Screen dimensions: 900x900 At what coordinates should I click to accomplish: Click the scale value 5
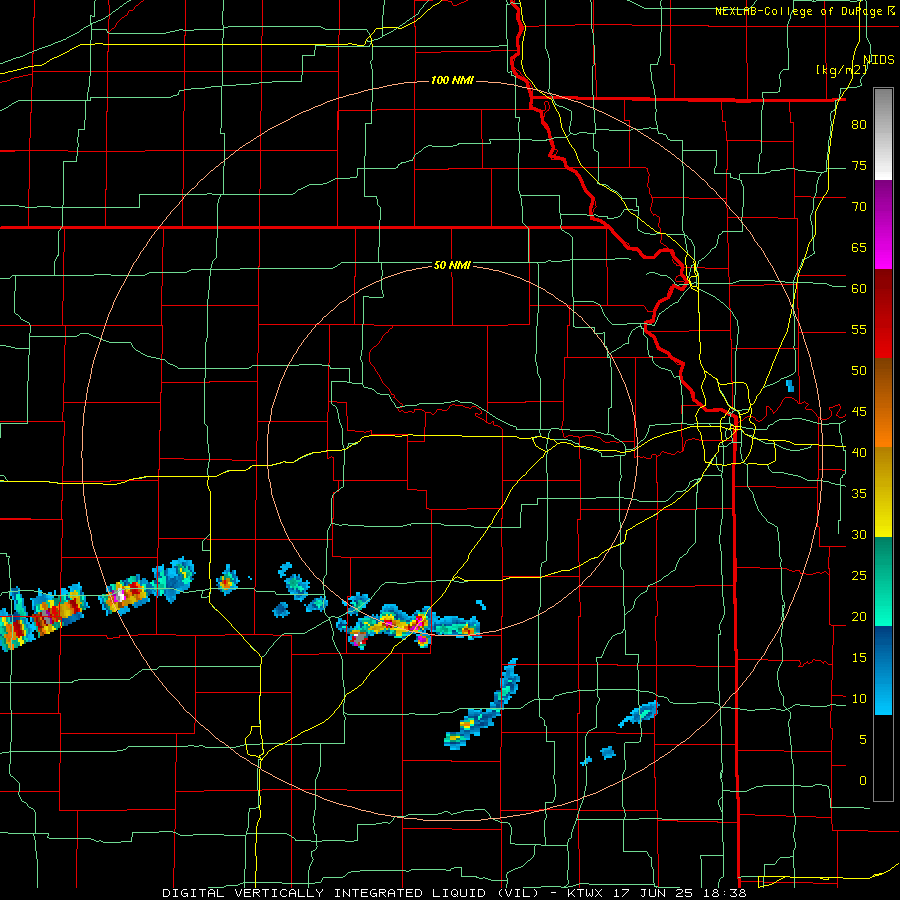(863, 740)
